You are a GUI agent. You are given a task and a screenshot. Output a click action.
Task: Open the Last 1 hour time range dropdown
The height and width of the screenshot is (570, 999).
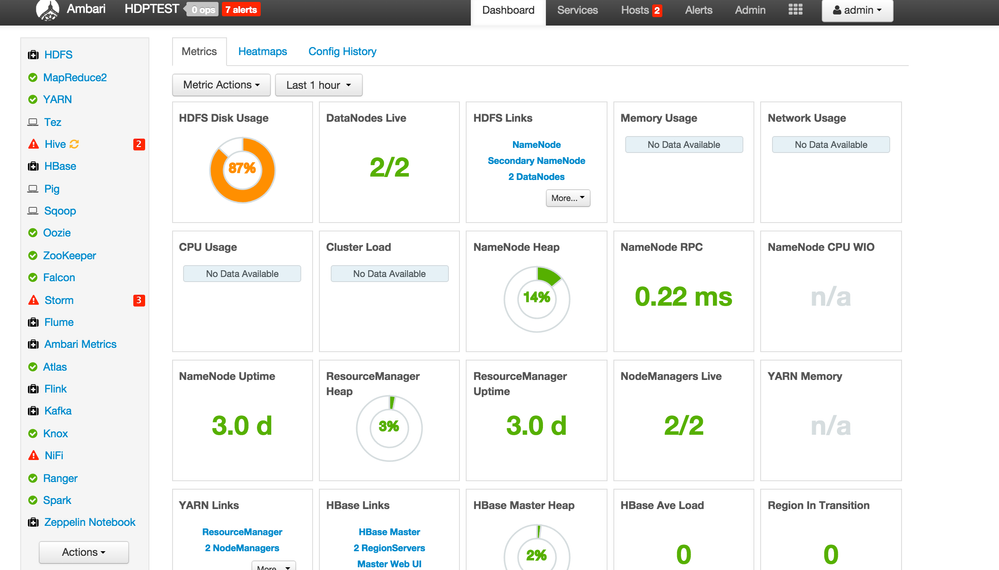point(319,85)
